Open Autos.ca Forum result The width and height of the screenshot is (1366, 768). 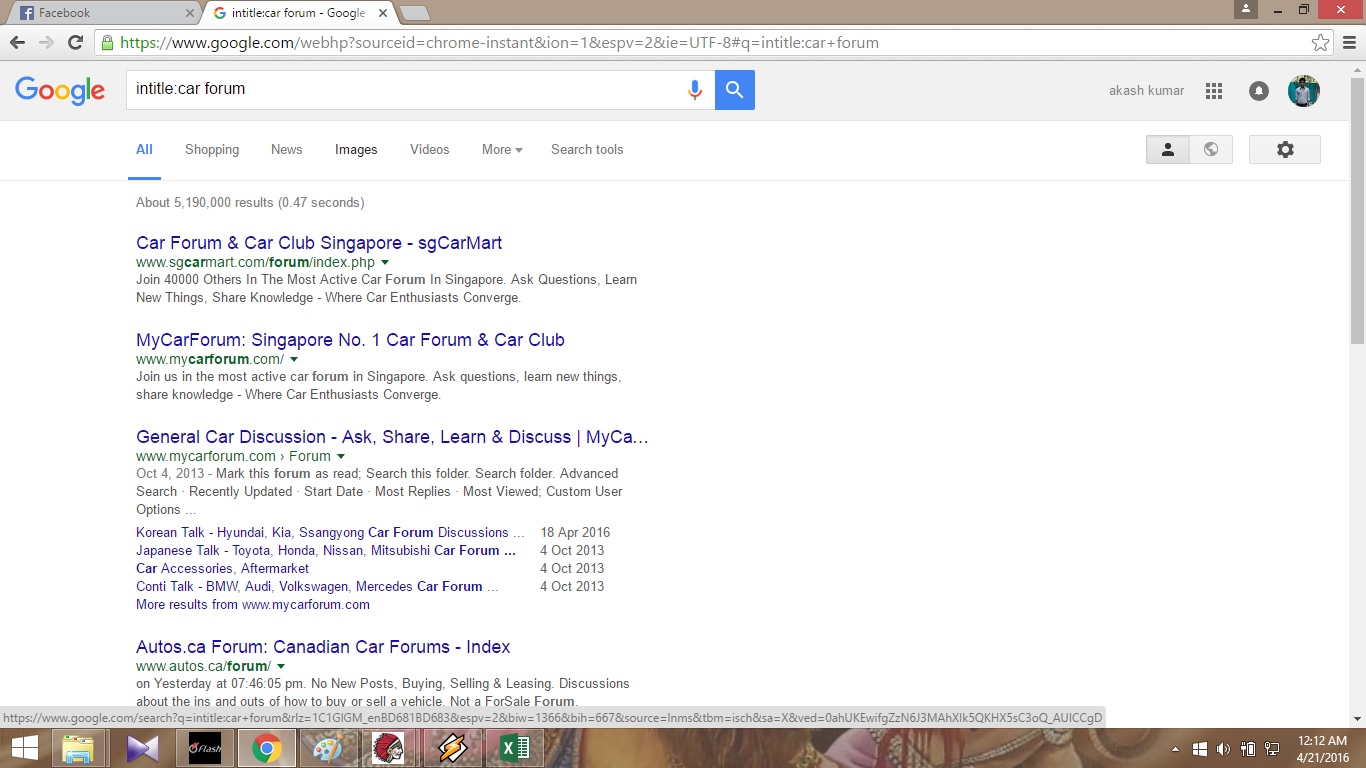(323, 647)
